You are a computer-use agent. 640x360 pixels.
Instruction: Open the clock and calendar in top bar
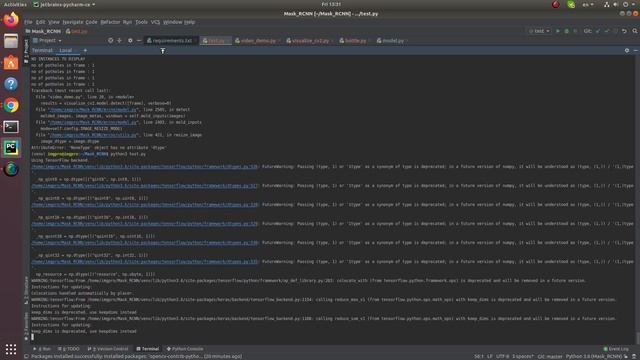[331, 4]
